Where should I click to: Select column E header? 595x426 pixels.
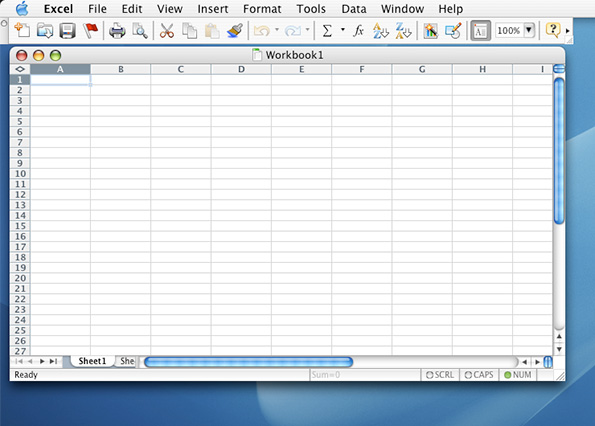tap(301, 69)
